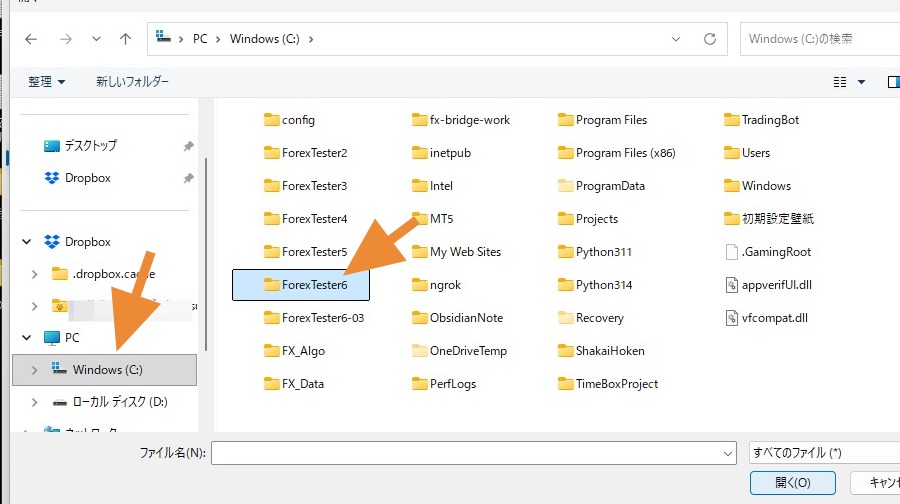Expand ローカル ディスク (D:) tree node
The image size is (900, 504).
click(34, 402)
